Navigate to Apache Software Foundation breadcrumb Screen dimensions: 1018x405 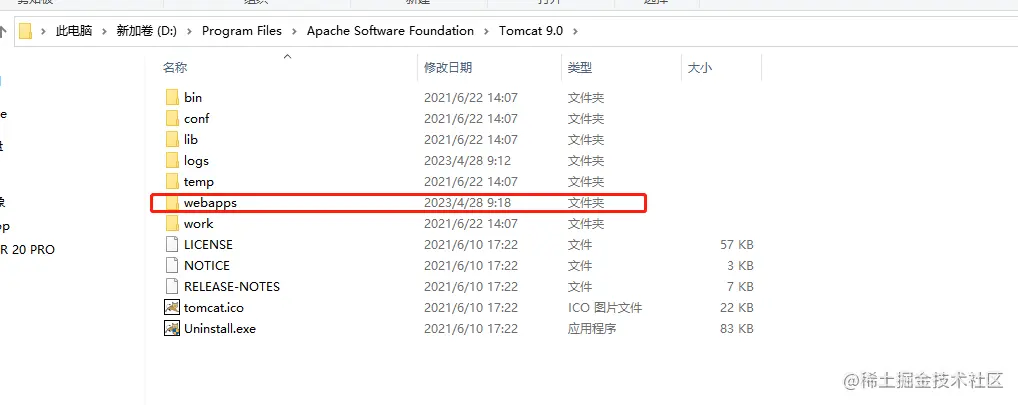click(390, 31)
